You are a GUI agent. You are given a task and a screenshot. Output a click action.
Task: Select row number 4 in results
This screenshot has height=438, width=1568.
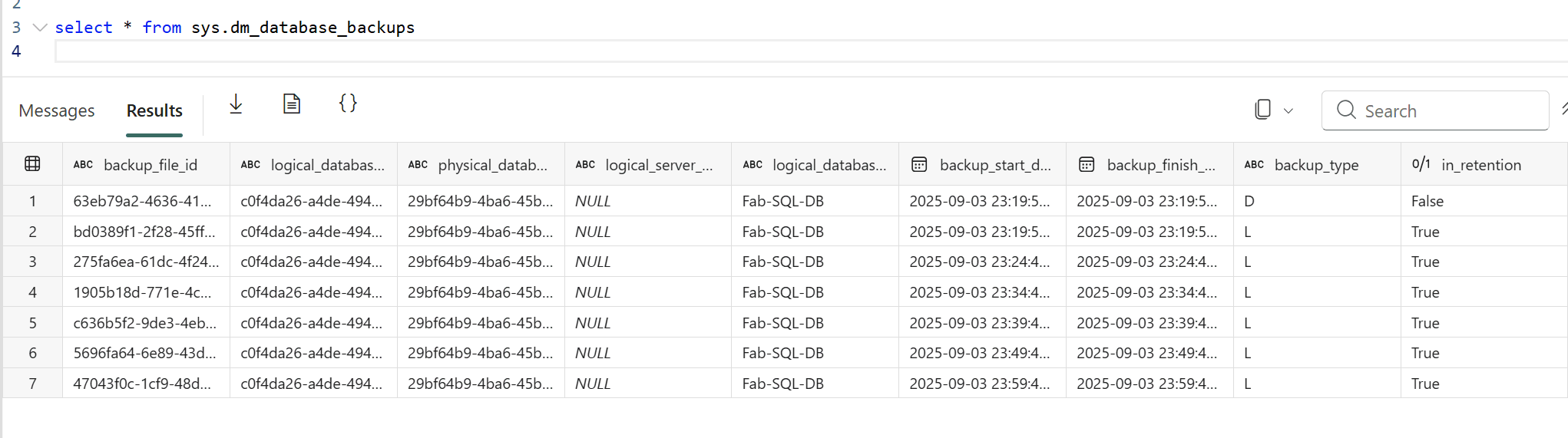tap(32, 292)
